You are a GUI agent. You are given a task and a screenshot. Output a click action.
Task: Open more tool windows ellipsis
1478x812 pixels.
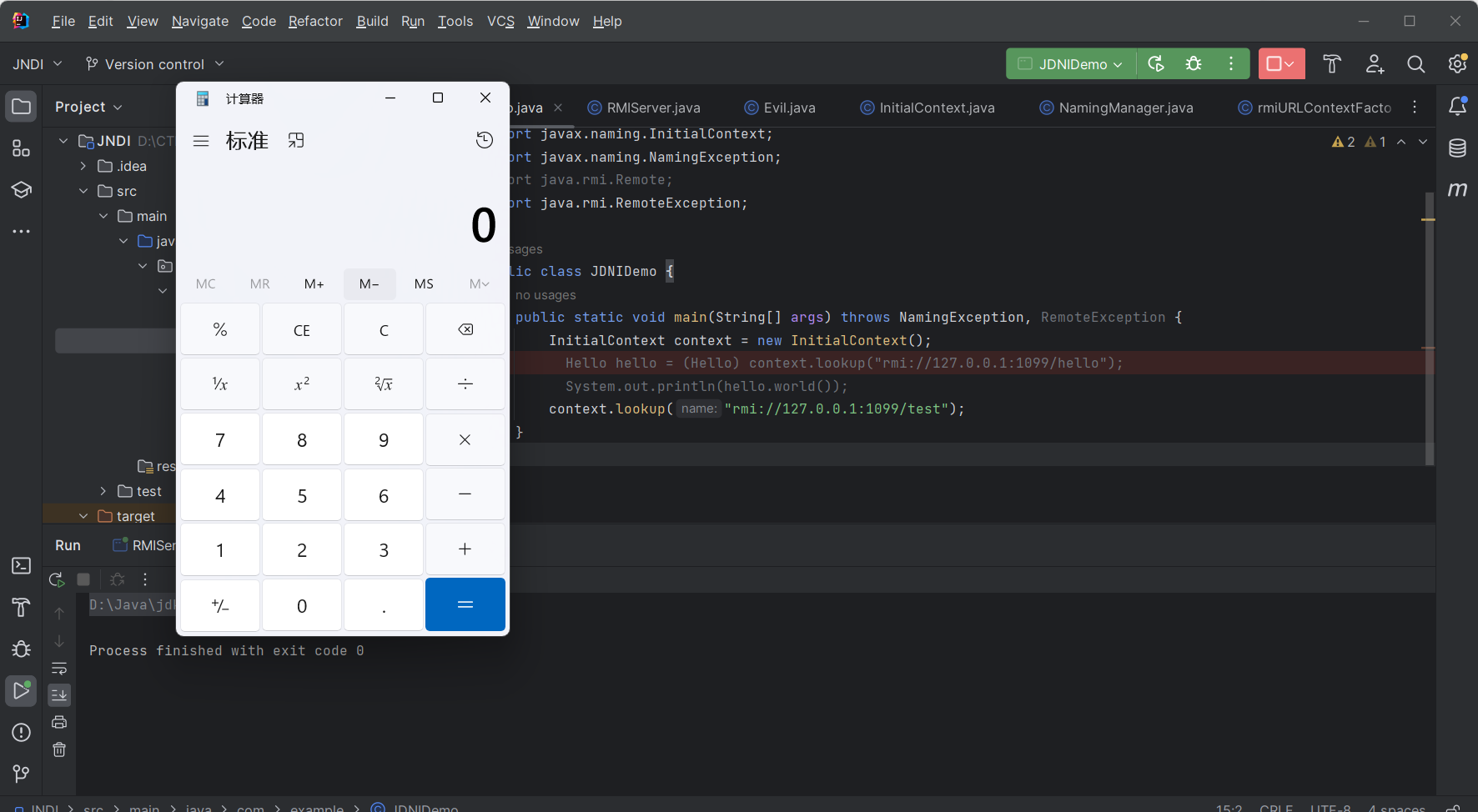click(x=22, y=231)
